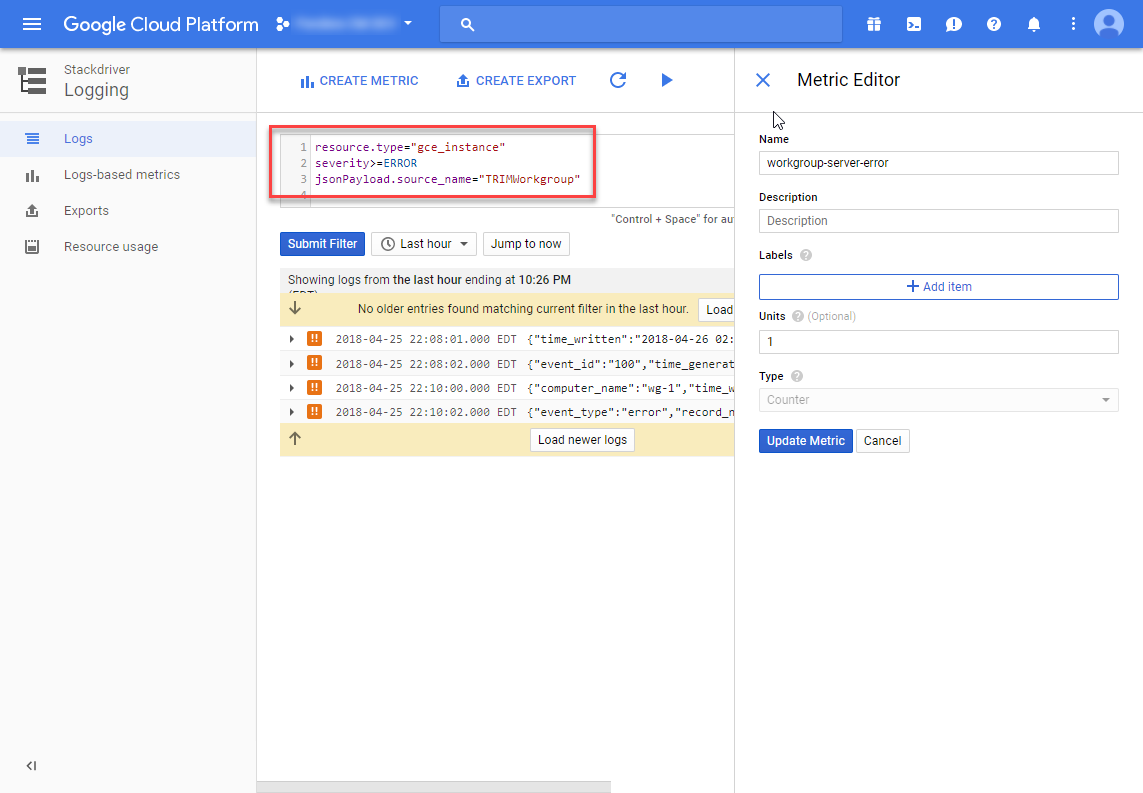Click the down arrow for older entries

(294, 308)
